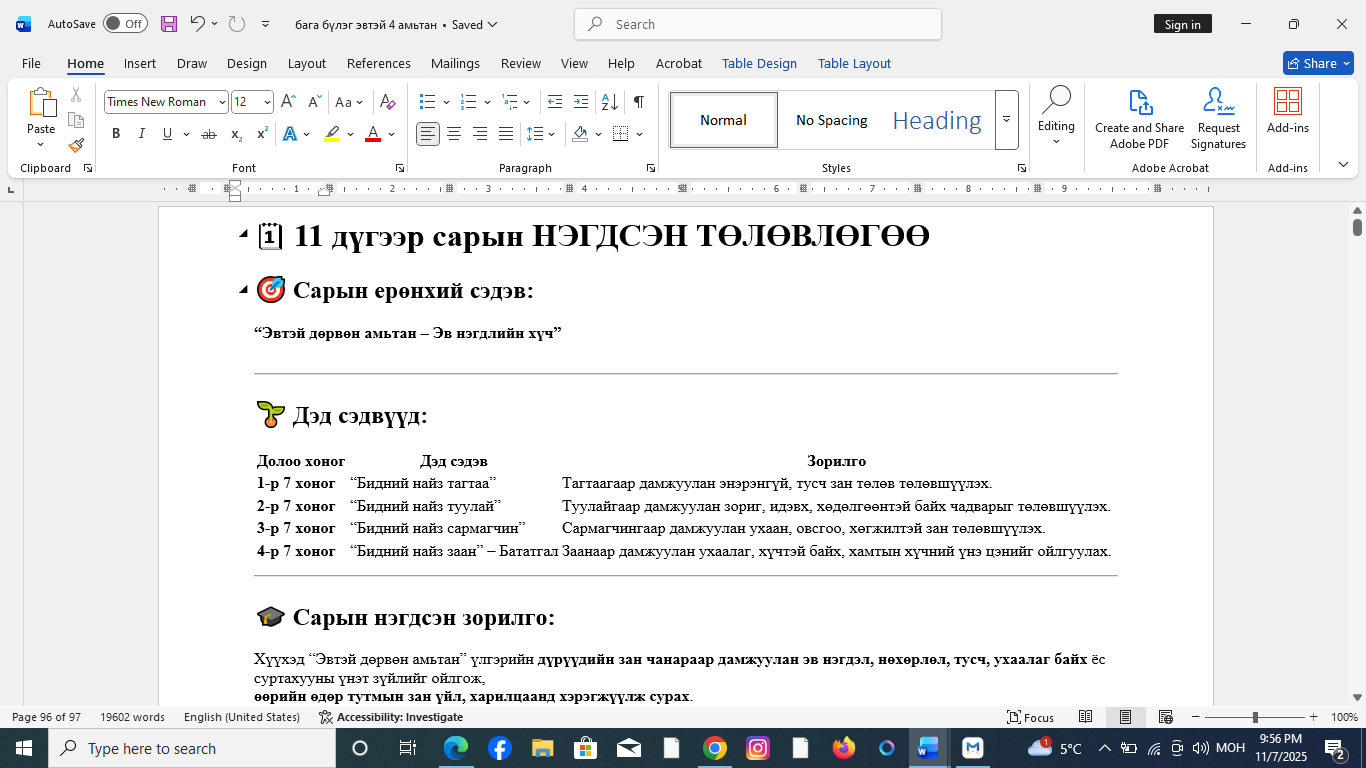Open the Format Painter
Screen dimensions: 1366x768
point(75,145)
